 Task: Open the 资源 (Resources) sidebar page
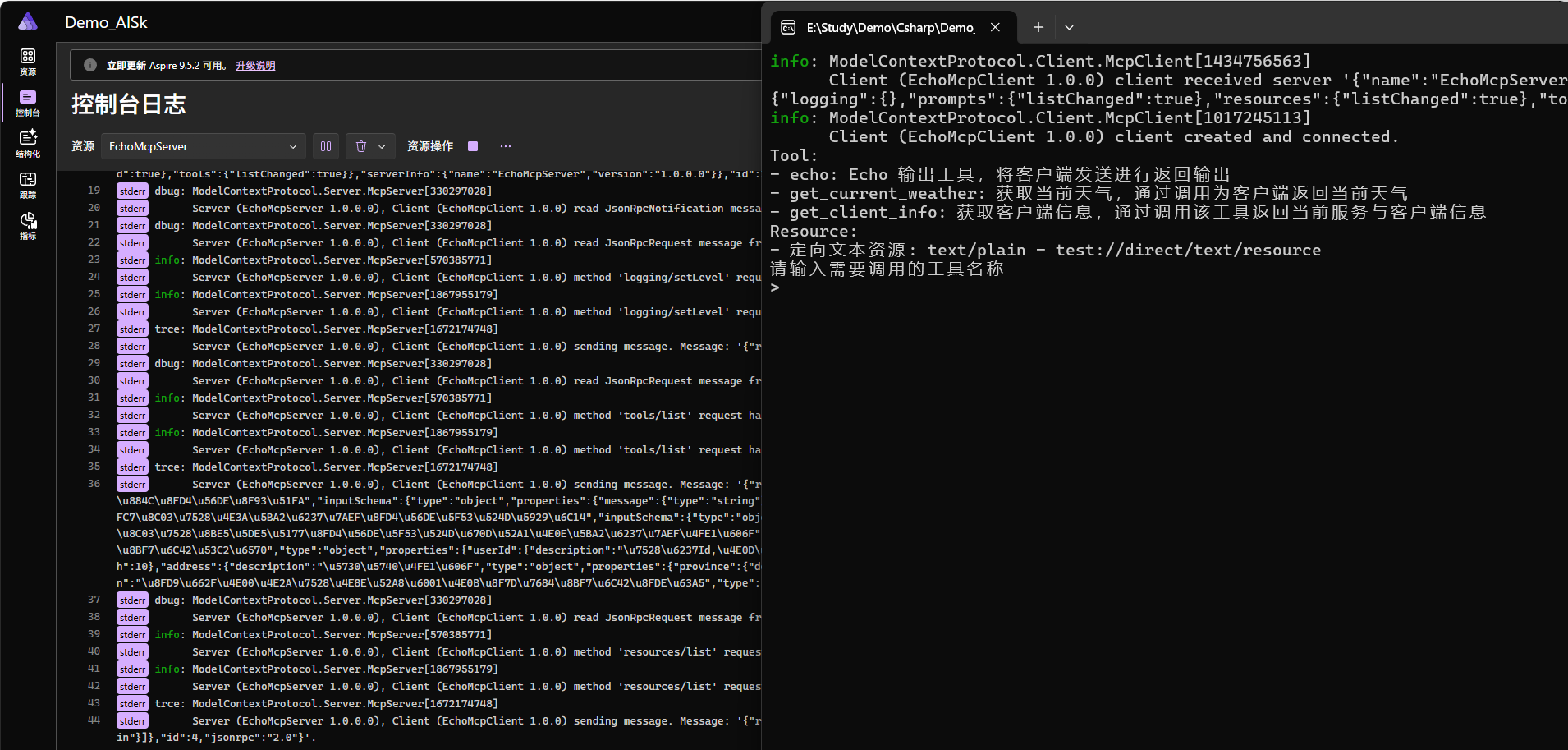(28, 62)
